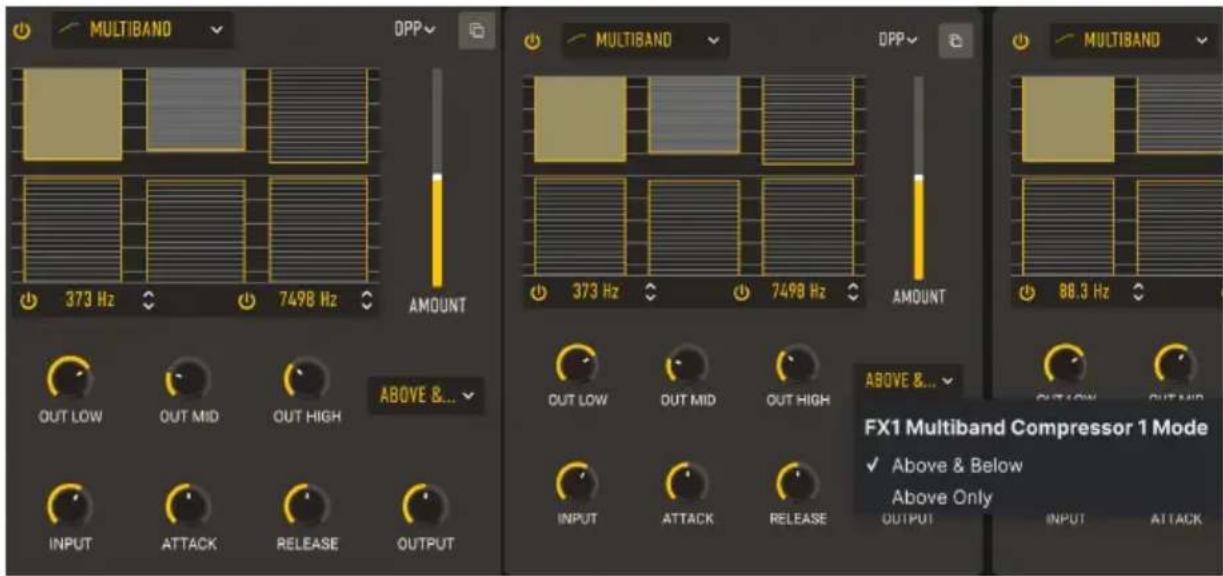Click the 7498 Hz stepper arrows, first panel

(x=366, y=301)
